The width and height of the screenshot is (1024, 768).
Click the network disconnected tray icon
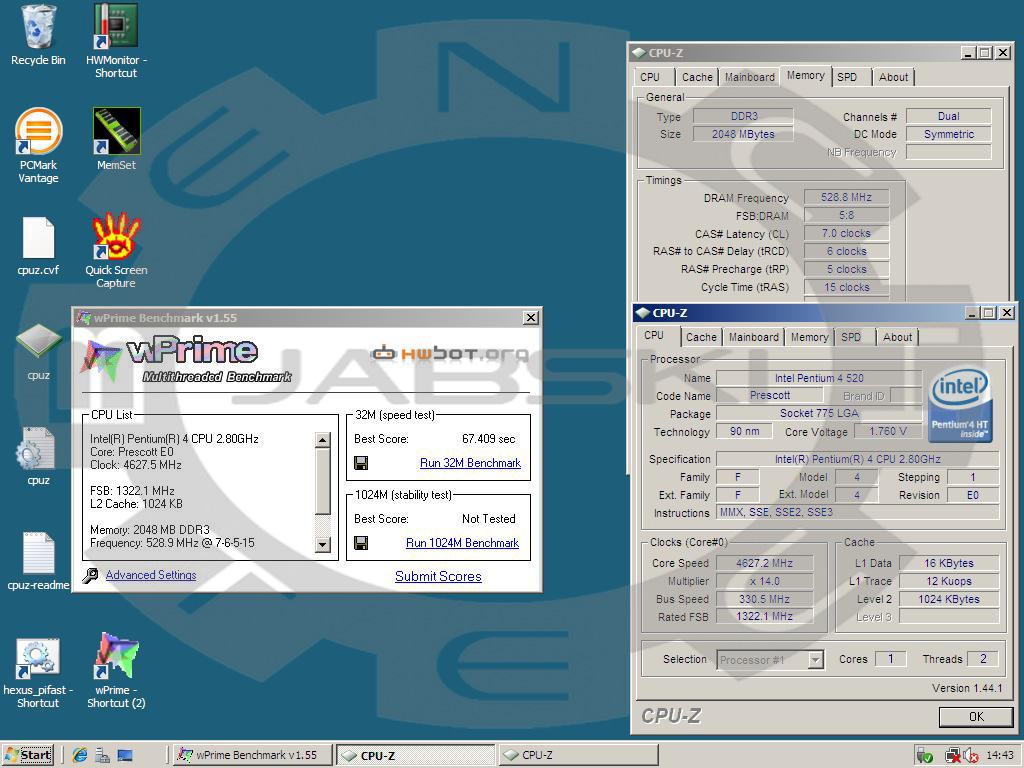[953, 756]
